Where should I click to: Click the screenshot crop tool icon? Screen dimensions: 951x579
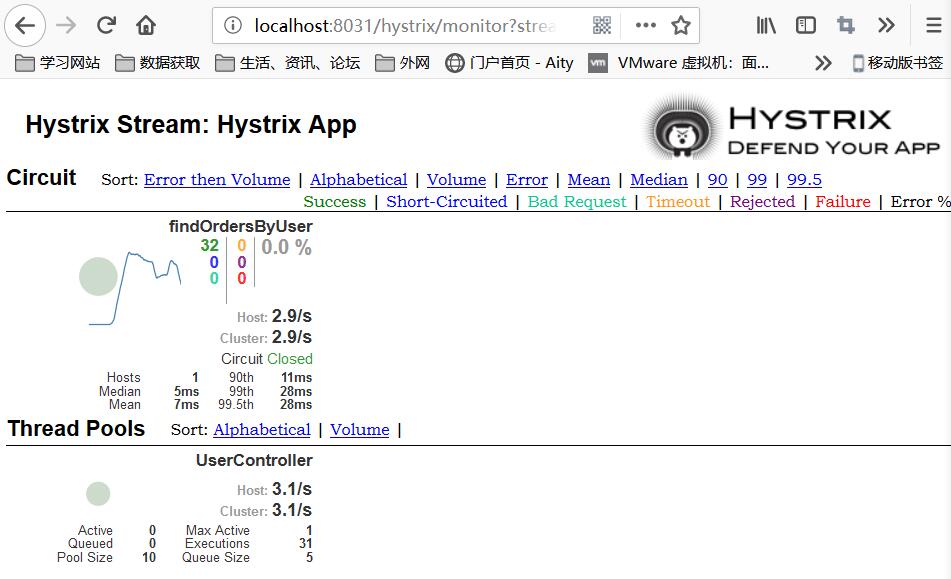[x=845, y=25]
